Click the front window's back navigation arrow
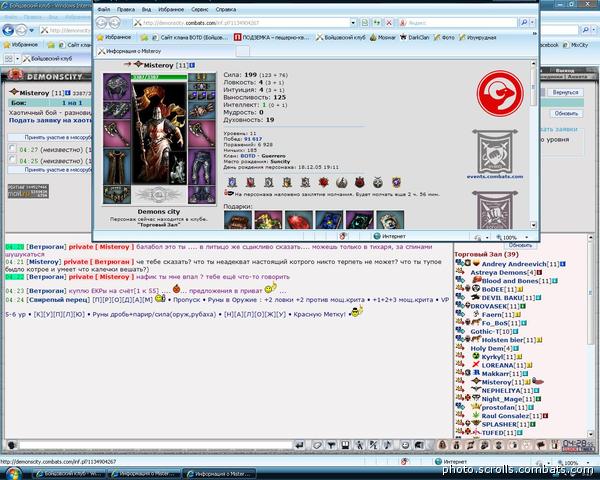Screen dimensions: 600x480 click(101, 23)
